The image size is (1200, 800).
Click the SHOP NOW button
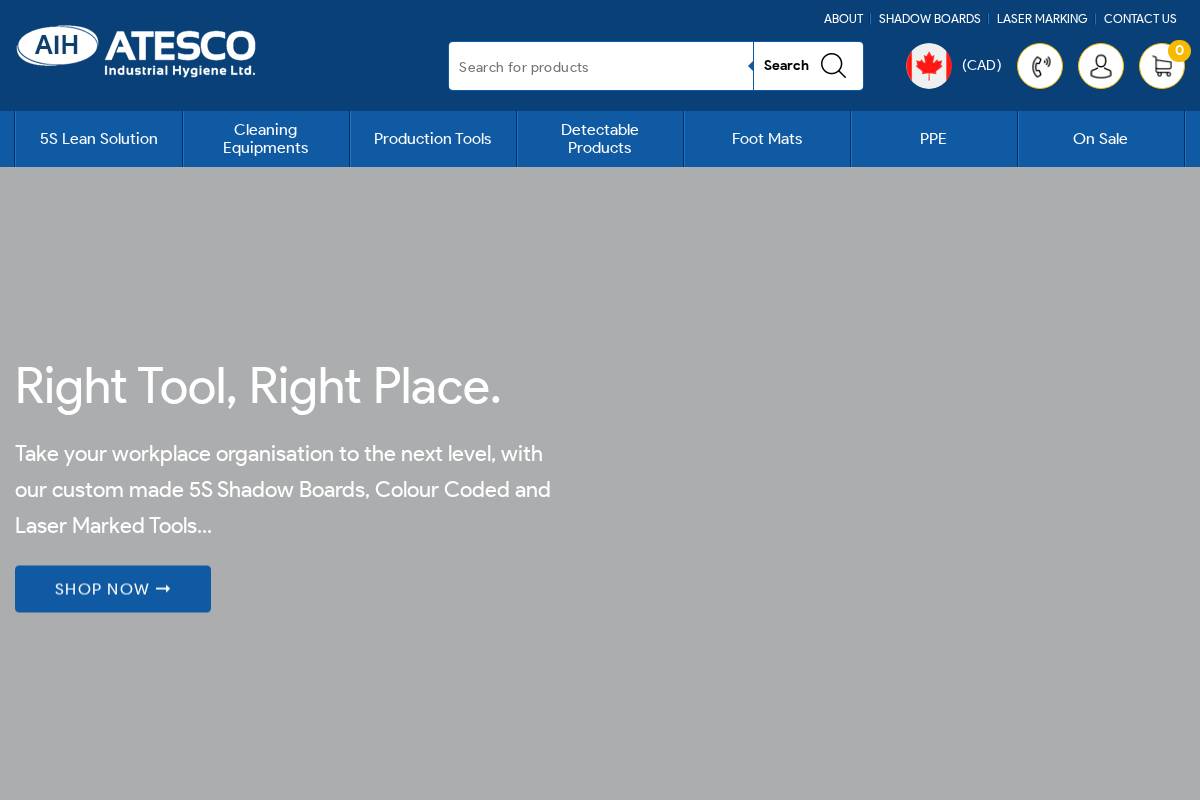tap(112, 589)
